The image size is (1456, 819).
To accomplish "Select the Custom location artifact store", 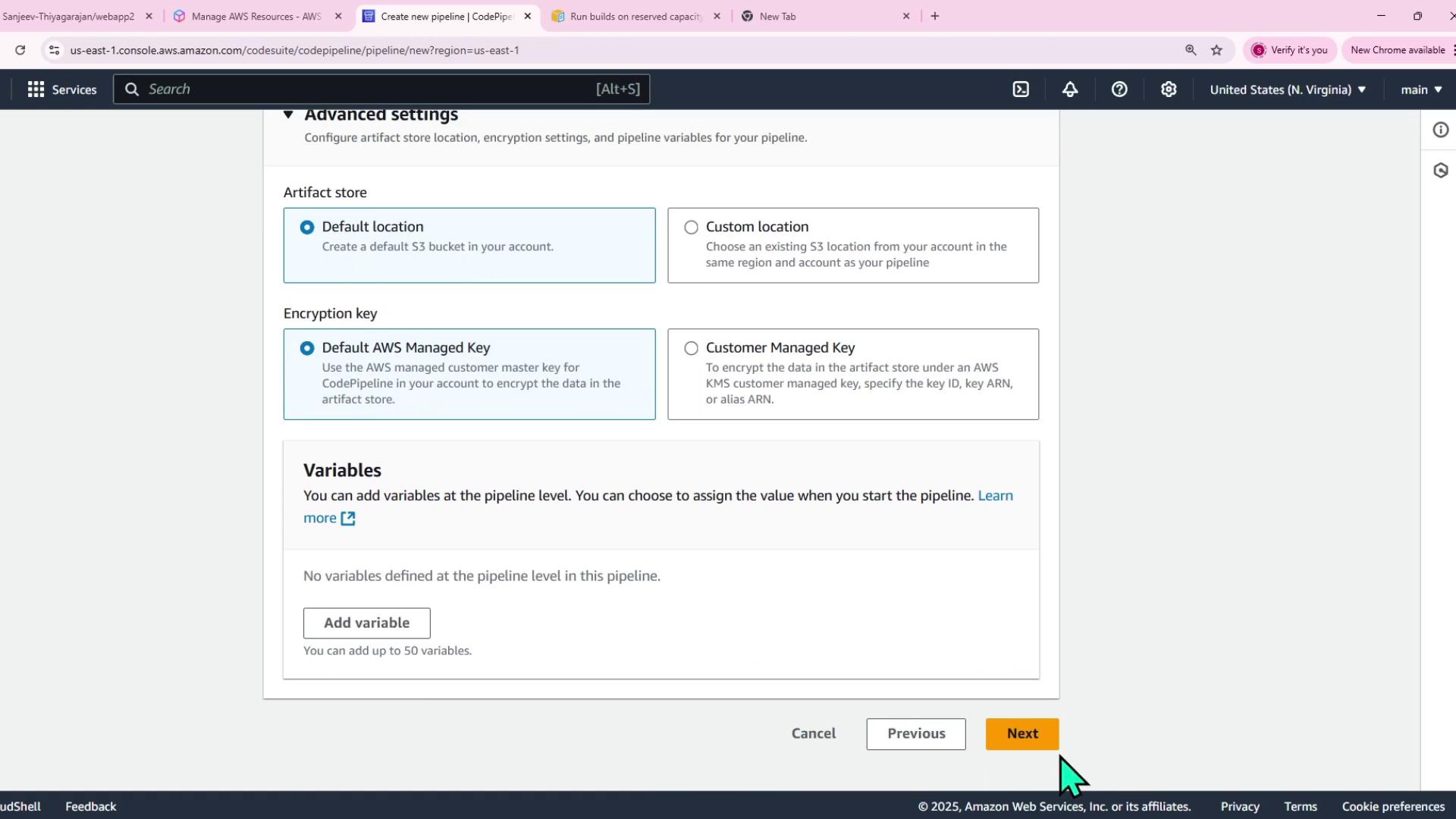I will tap(691, 227).
